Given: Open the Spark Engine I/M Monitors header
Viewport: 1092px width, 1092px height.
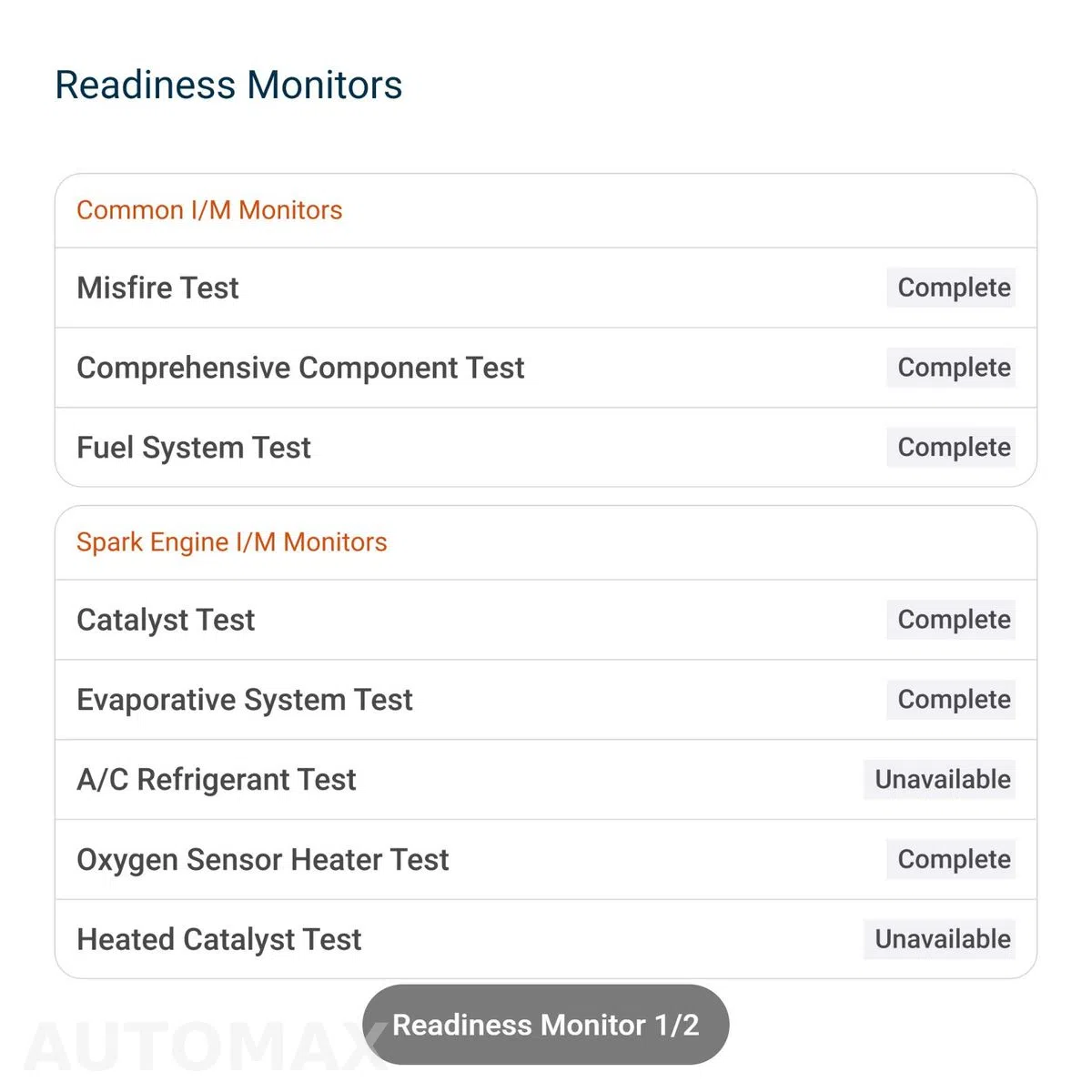Looking at the screenshot, I should click(x=232, y=542).
